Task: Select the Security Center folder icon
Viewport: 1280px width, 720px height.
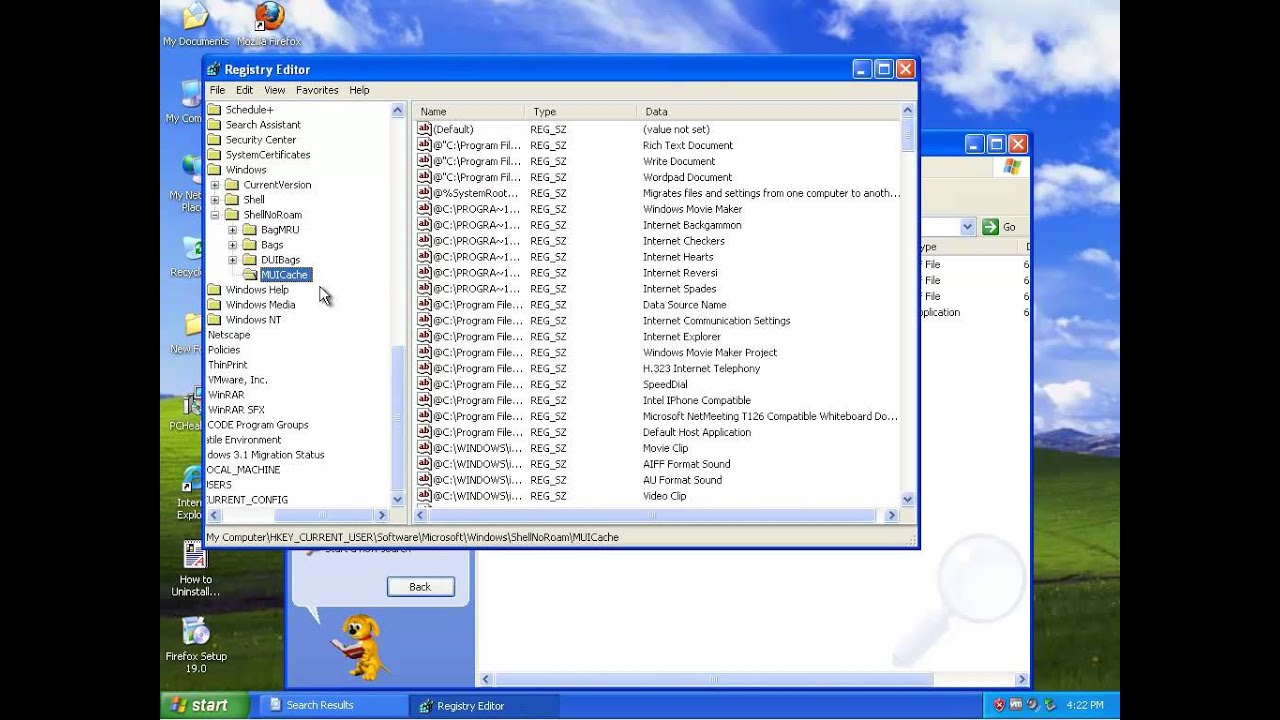Action: click(214, 140)
